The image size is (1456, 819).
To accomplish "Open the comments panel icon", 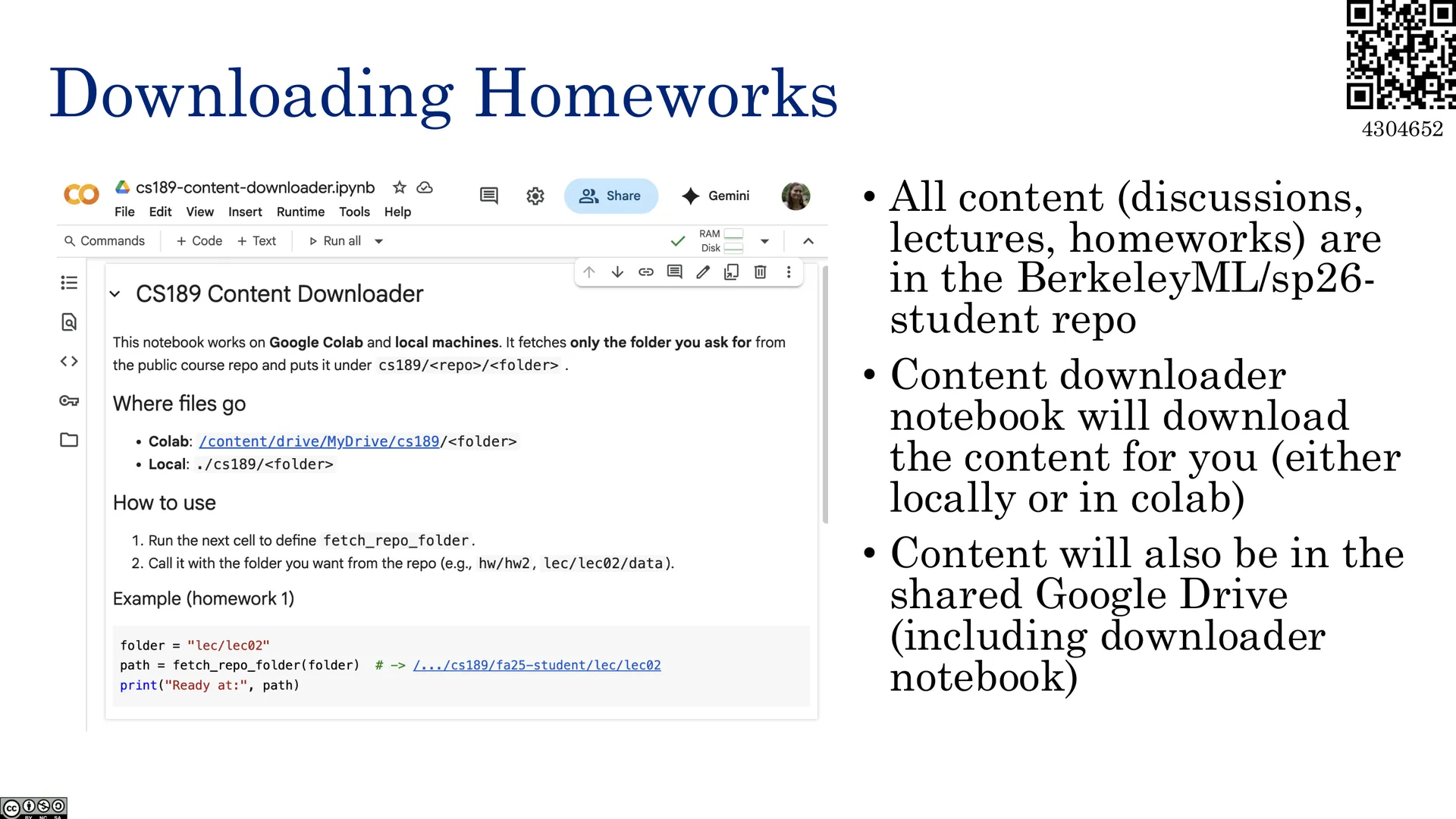I will tap(489, 196).
